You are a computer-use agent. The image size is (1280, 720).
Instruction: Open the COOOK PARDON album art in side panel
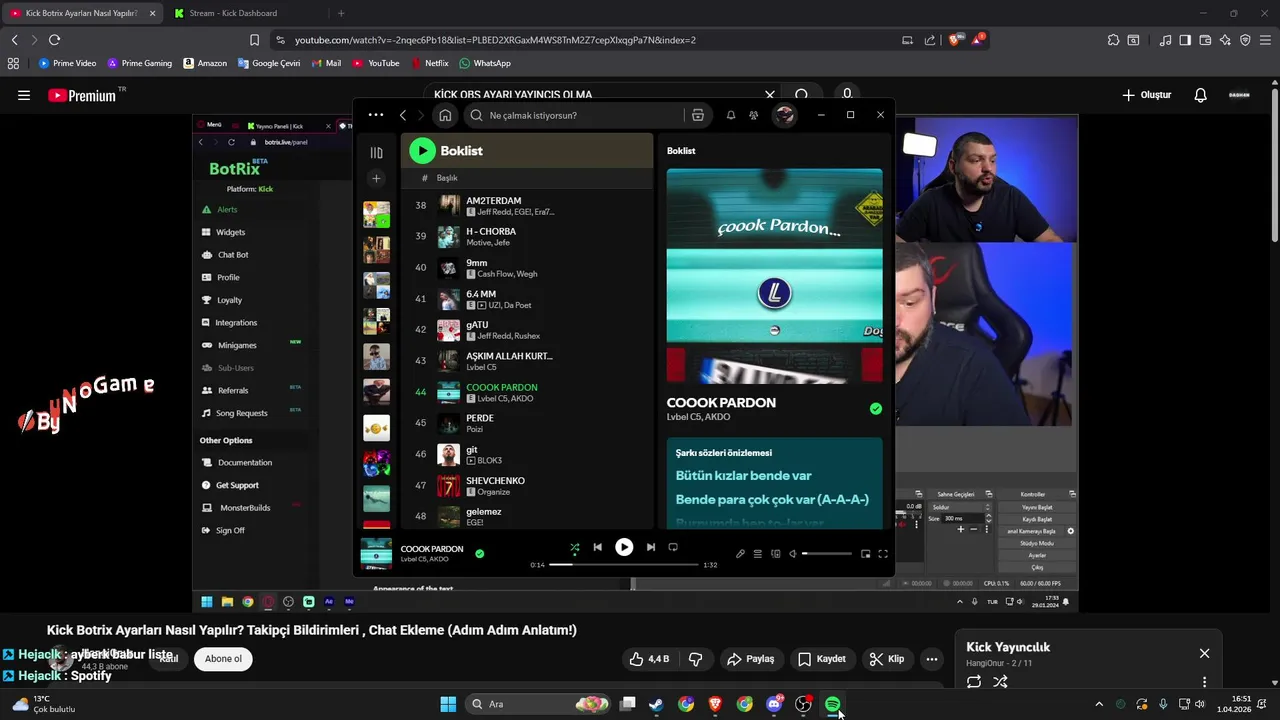[775, 276]
